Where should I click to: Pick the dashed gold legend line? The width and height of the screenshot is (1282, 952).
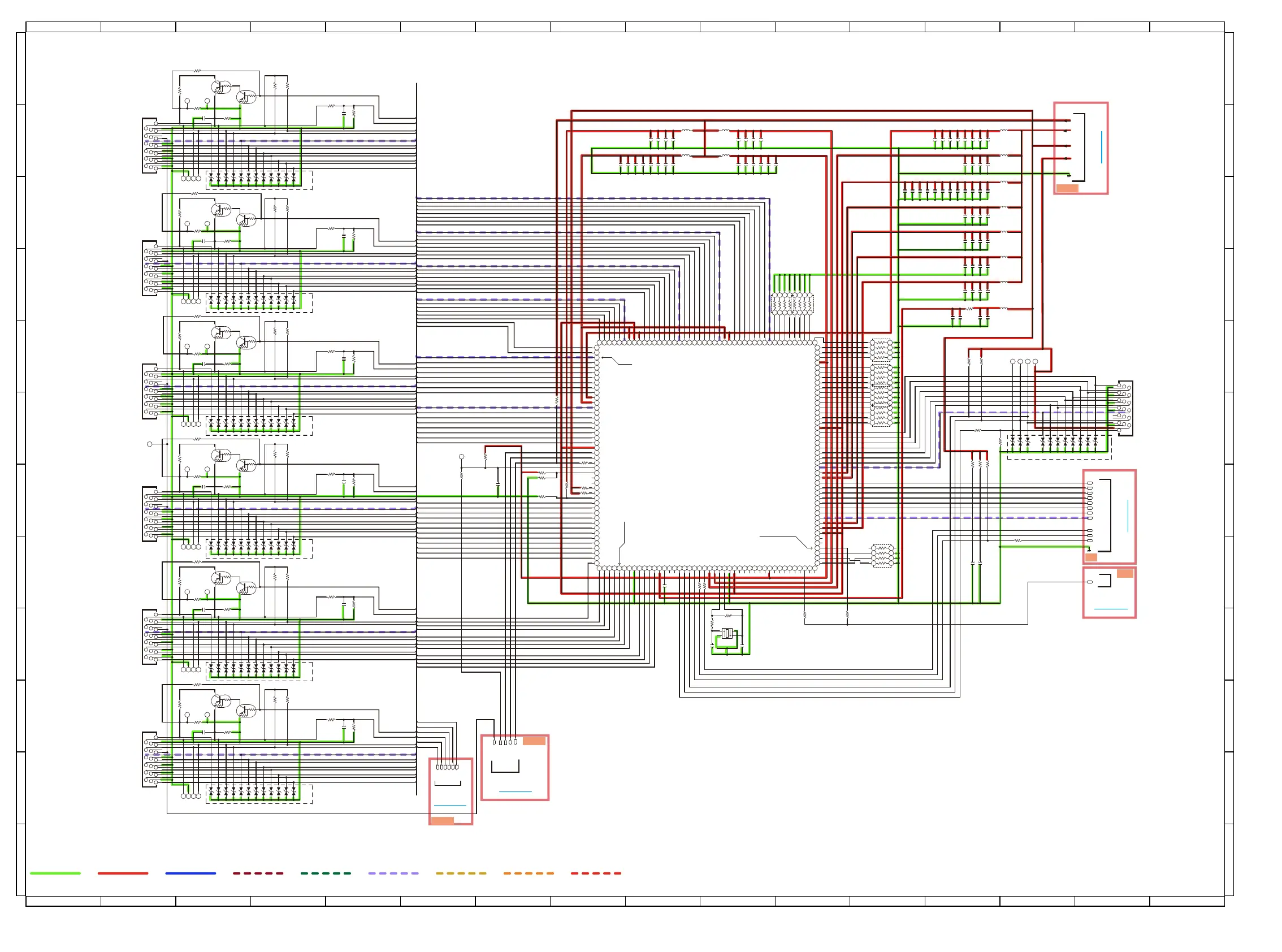pos(461,873)
